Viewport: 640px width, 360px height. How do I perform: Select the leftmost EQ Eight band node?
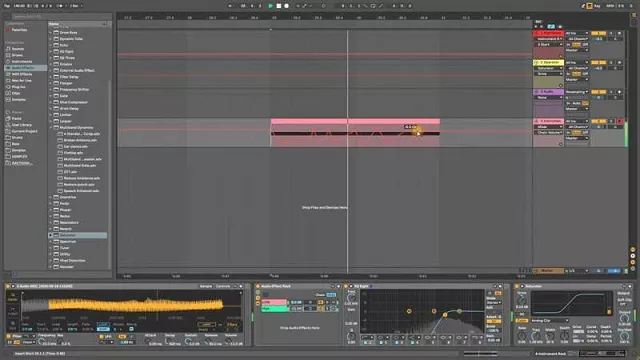[x=409, y=311]
